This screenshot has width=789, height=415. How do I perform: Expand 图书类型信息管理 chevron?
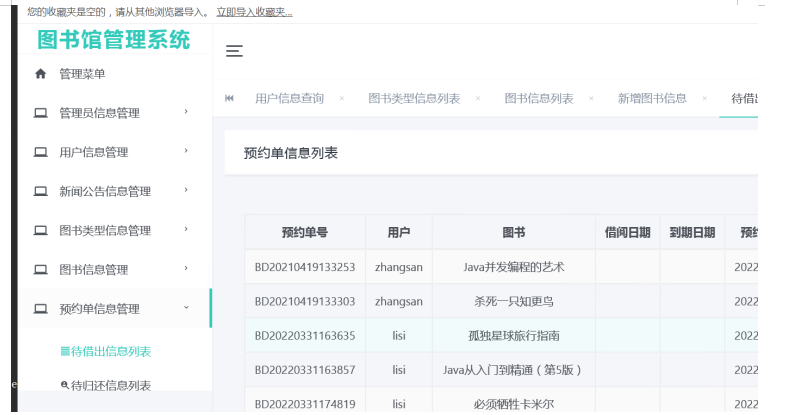point(186,229)
